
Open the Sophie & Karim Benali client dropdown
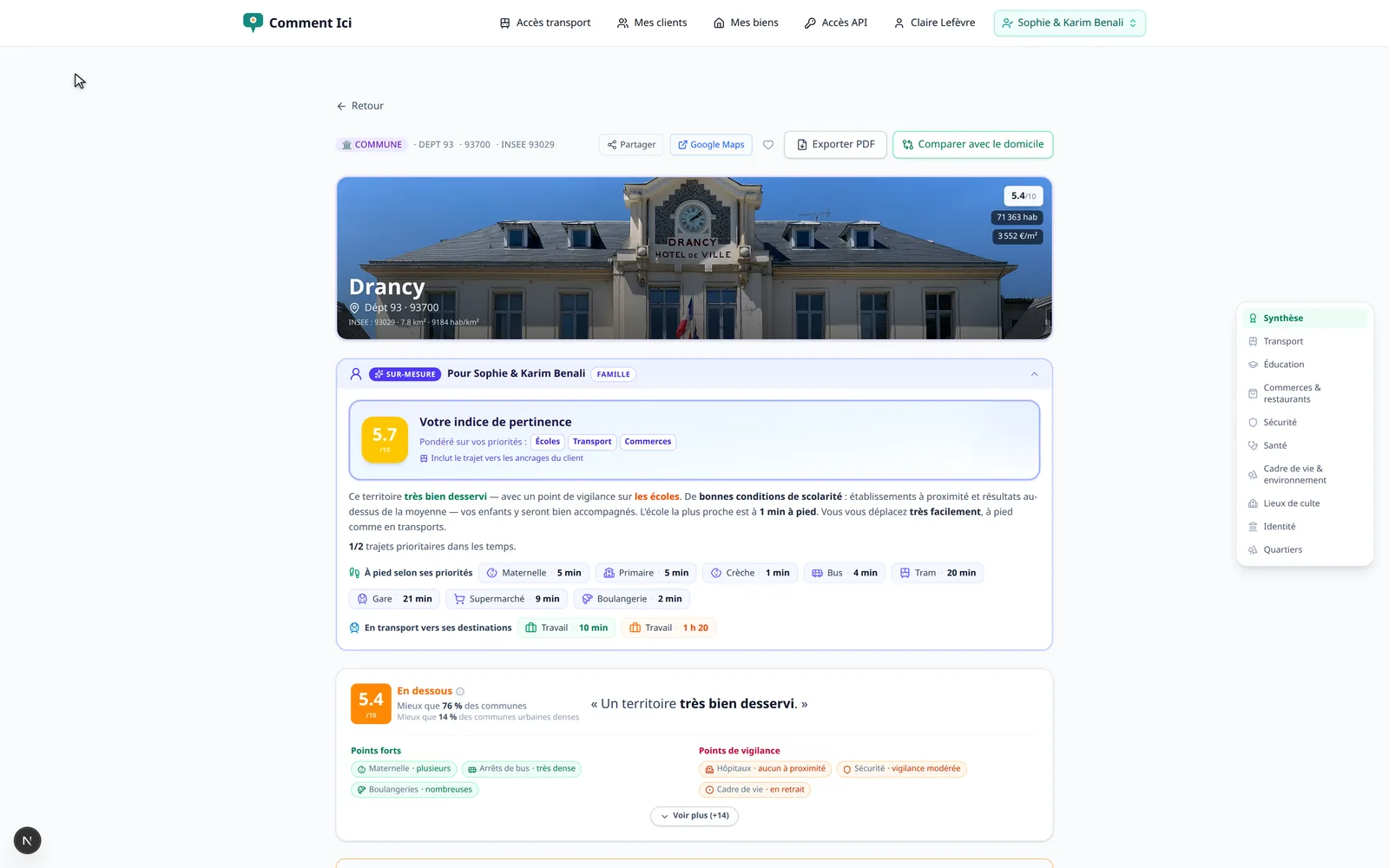[1070, 23]
